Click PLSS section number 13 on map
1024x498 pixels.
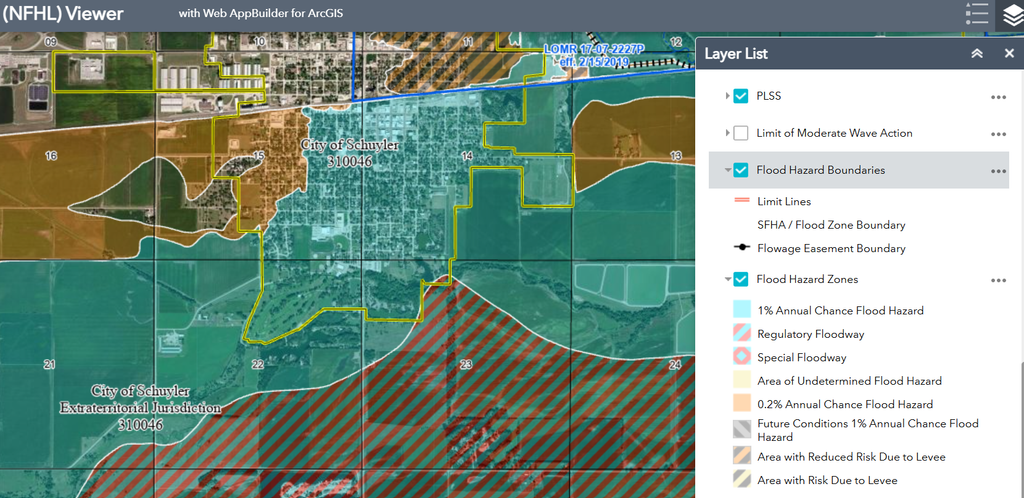[x=675, y=155]
